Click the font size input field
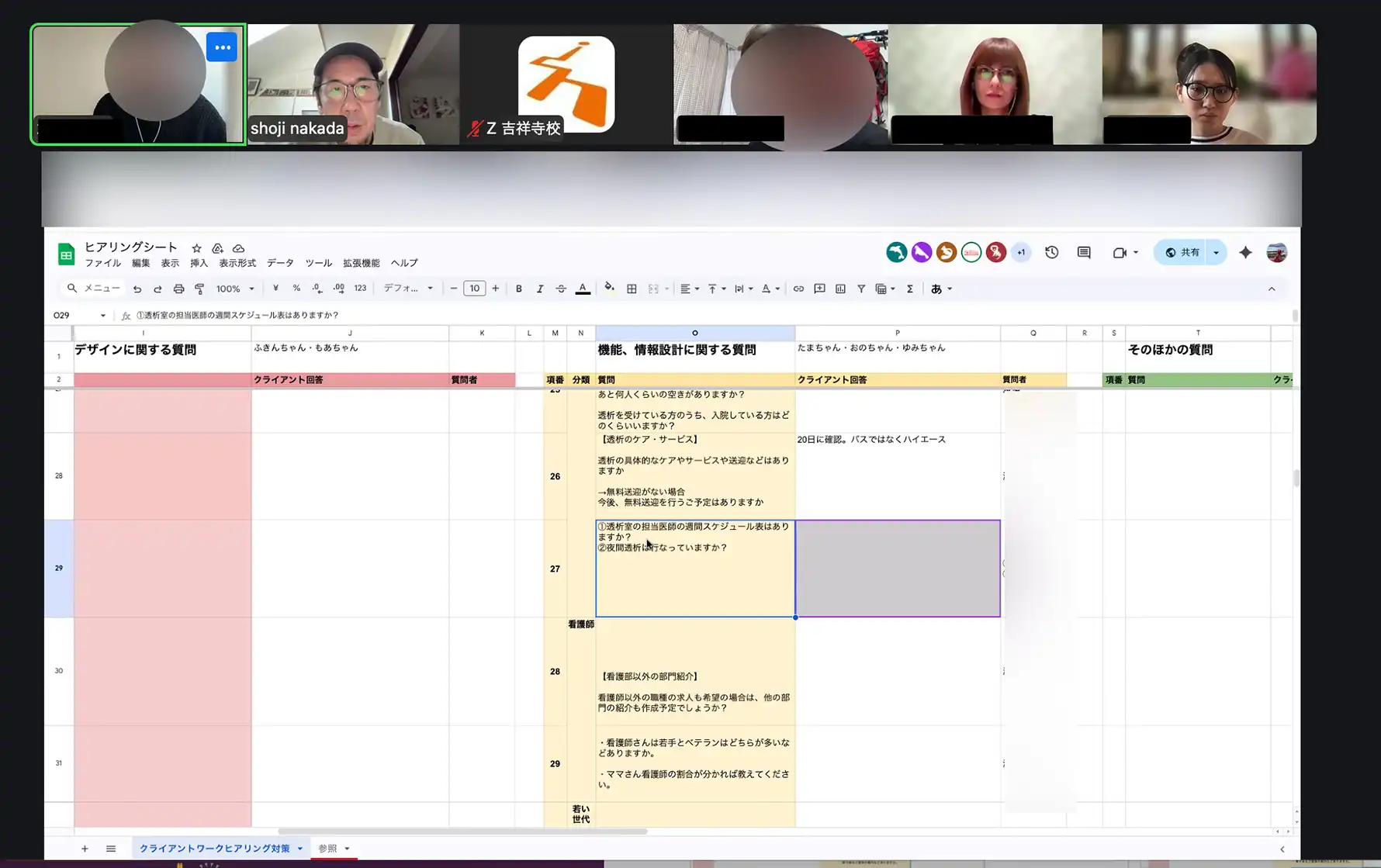This screenshot has width=1381, height=868. [x=474, y=289]
